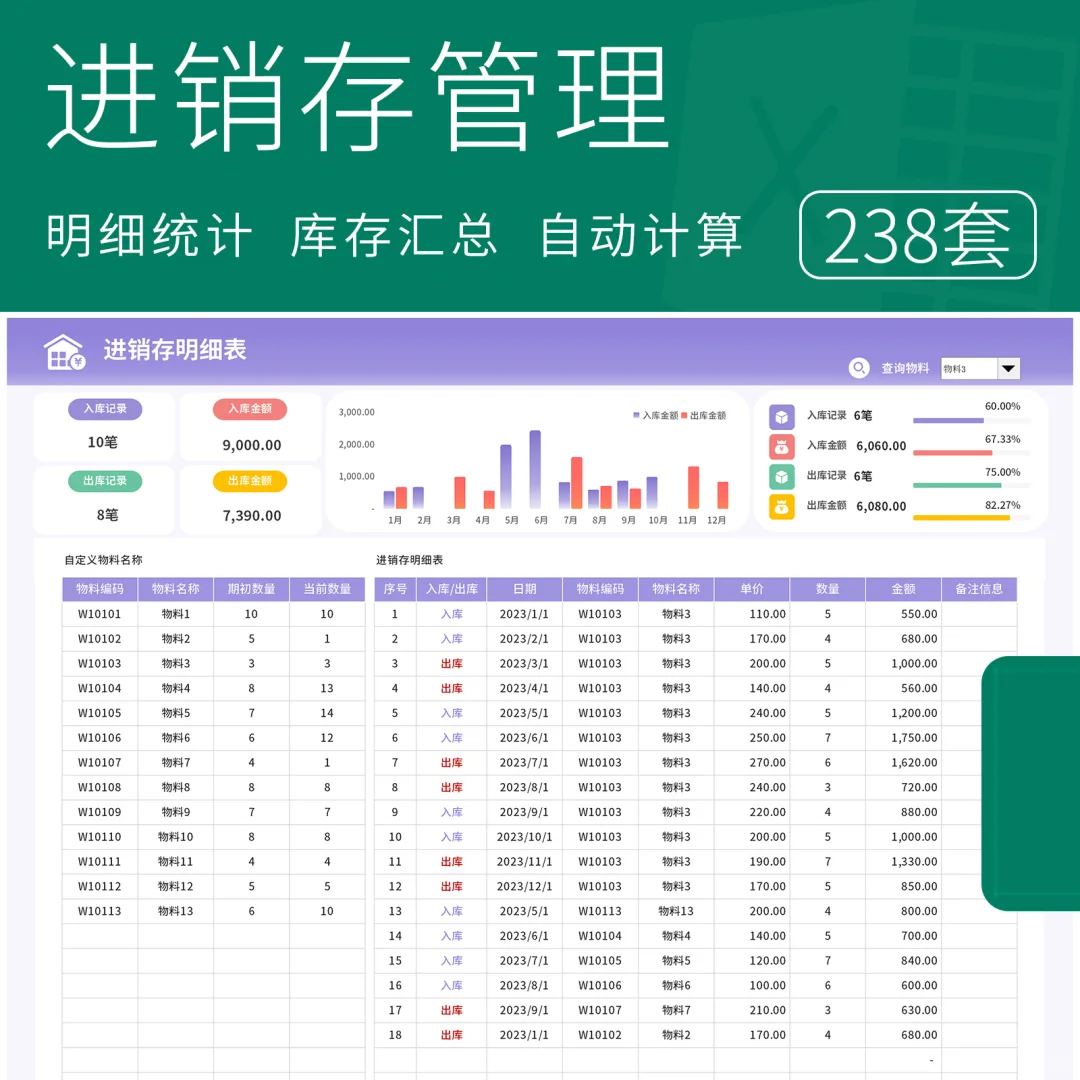Click date cell 2023/3/1
1080x1080 pixels.
(525, 664)
